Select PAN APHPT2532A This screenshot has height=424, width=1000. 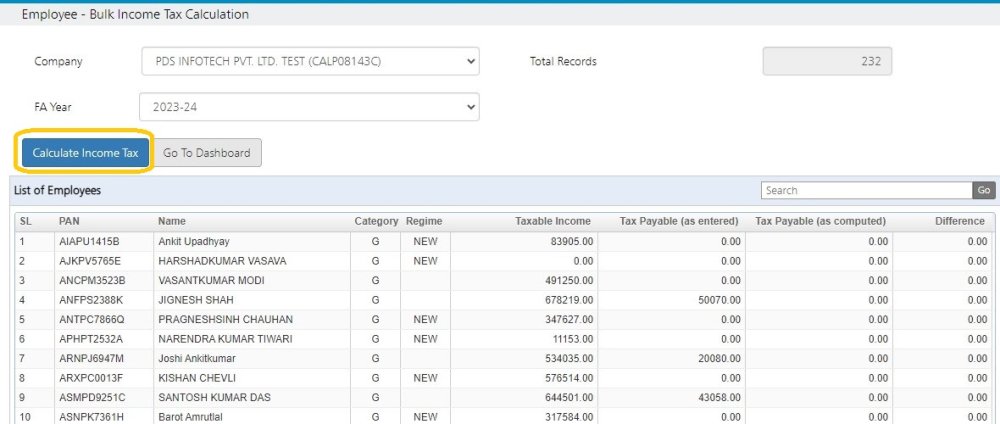coord(91,339)
